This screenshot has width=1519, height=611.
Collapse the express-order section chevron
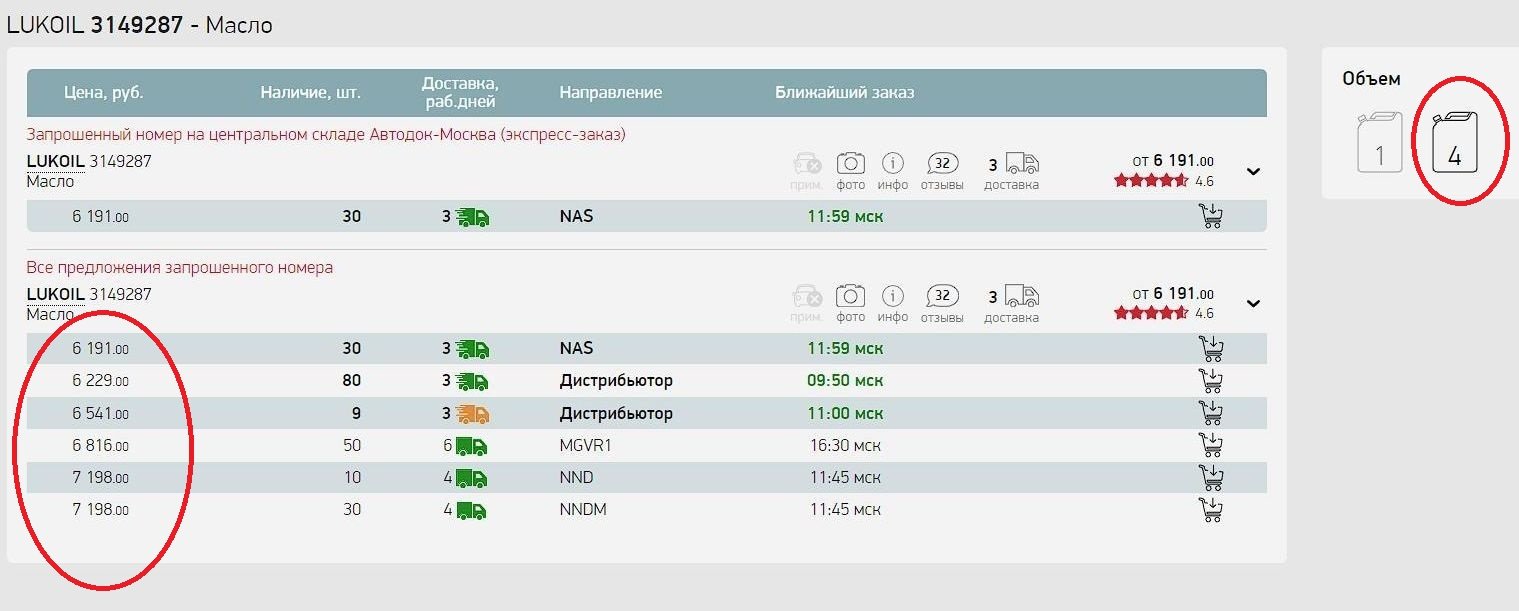tap(1254, 171)
